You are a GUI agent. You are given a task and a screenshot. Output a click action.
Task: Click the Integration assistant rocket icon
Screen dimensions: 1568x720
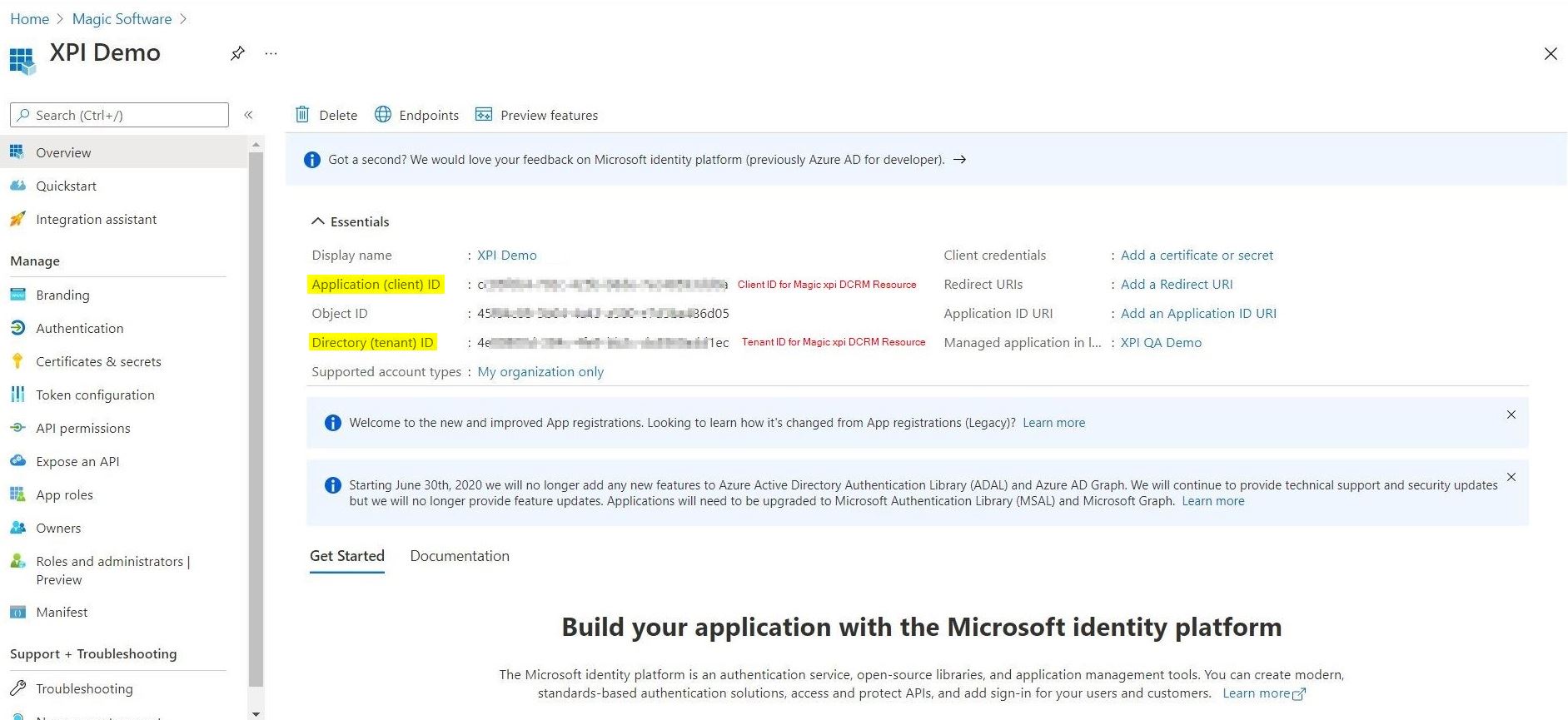(x=17, y=219)
